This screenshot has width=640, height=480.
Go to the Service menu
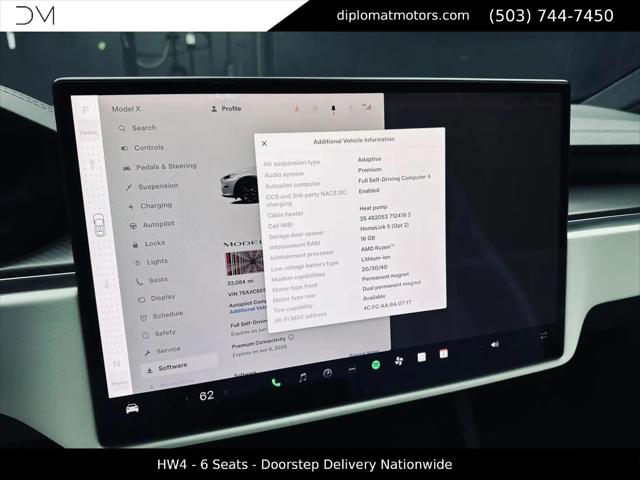coord(162,350)
